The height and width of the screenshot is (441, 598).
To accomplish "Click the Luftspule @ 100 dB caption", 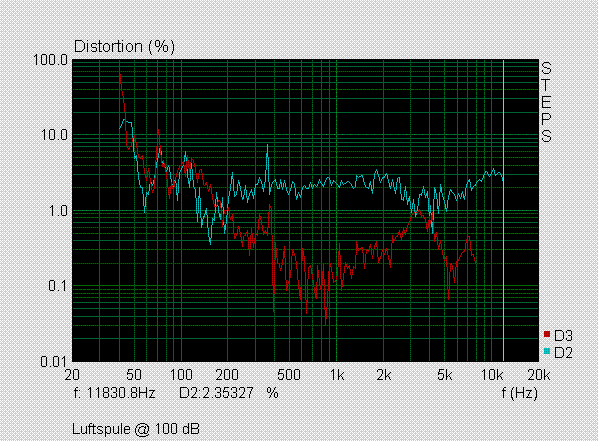I will tap(136, 429).
